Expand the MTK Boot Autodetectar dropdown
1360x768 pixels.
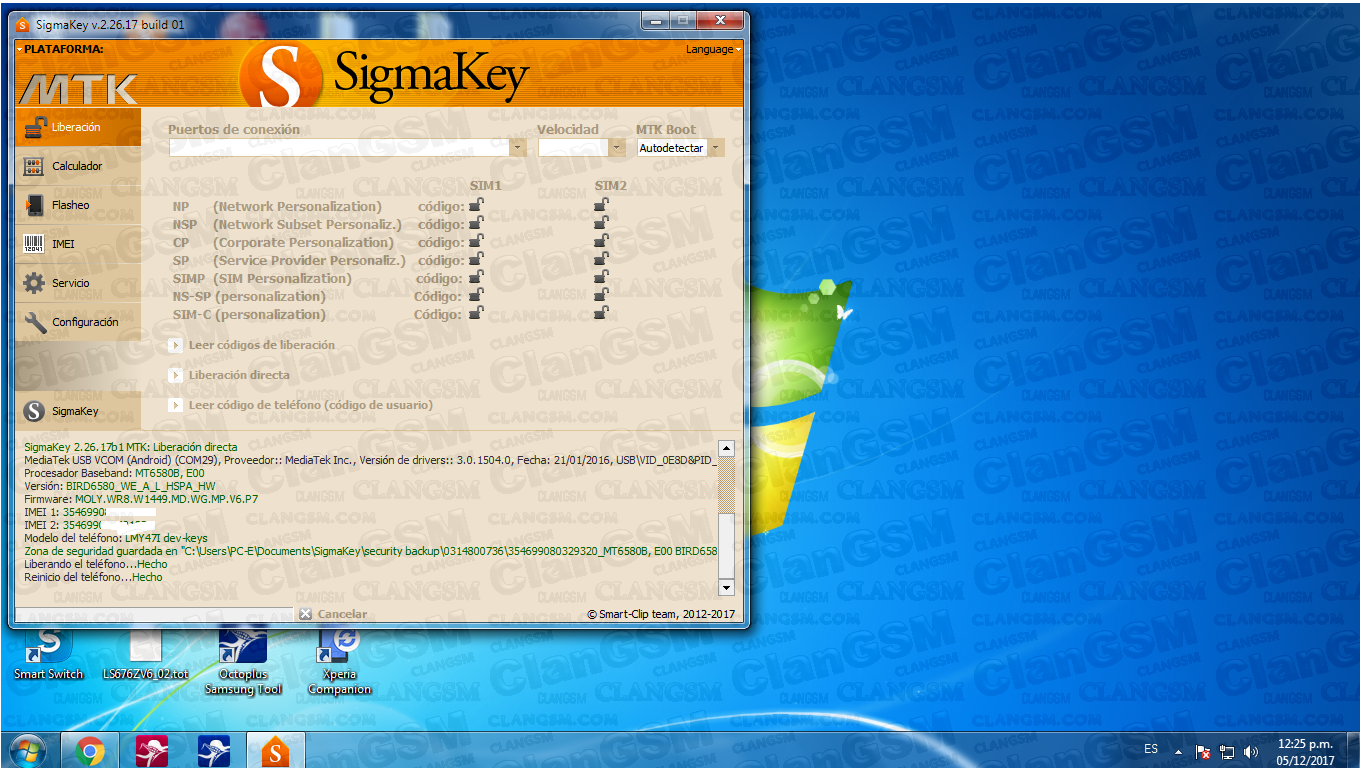[716, 148]
